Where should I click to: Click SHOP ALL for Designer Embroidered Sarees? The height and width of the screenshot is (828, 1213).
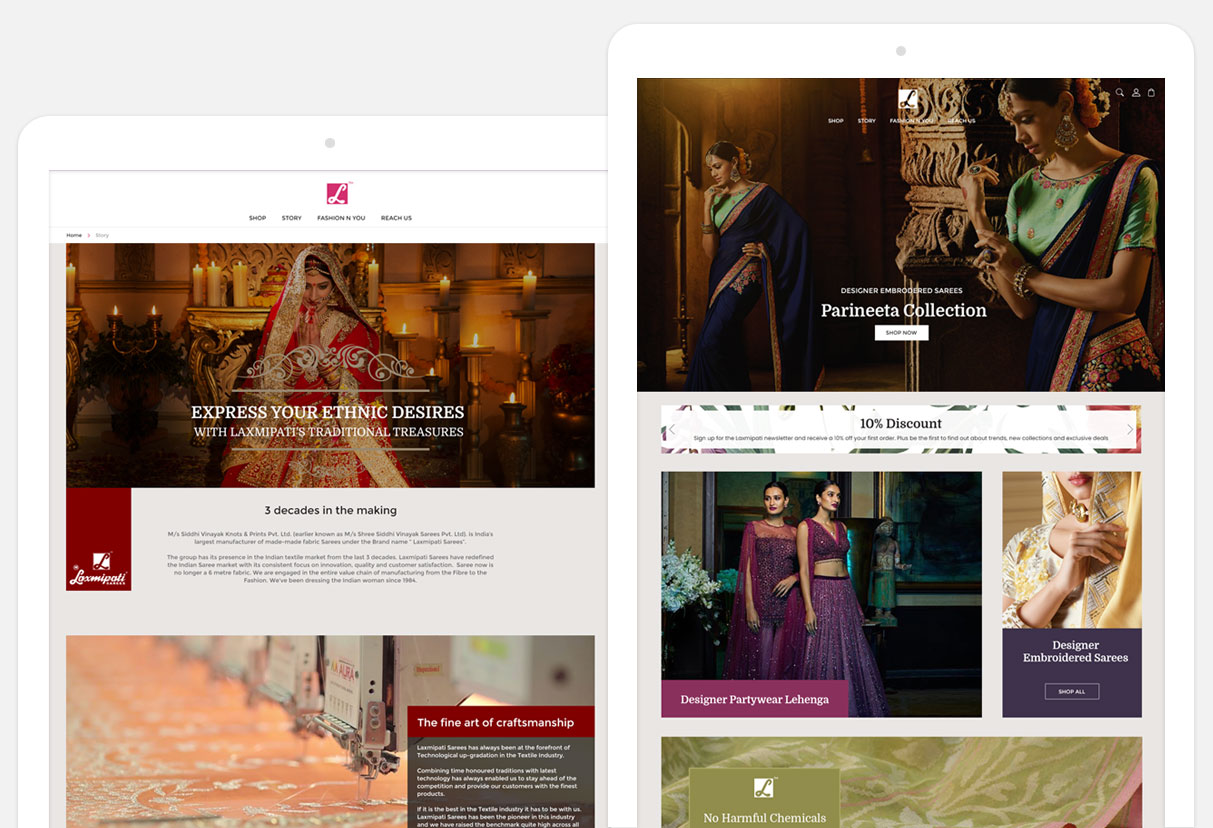[1071, 691]
